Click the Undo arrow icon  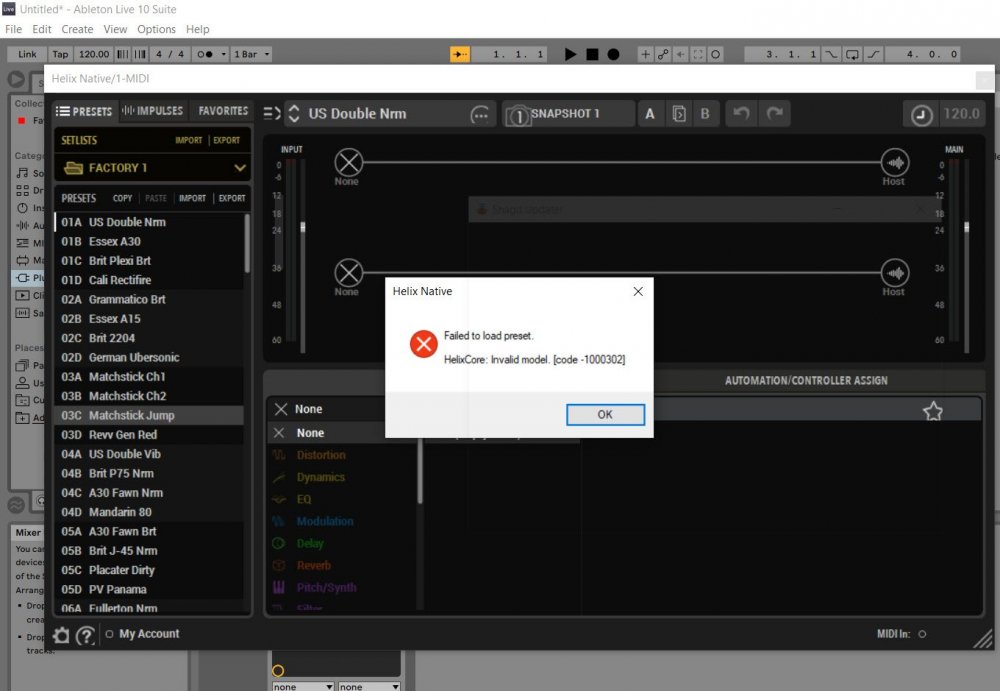pyautogui.click(x=741, y=114)
